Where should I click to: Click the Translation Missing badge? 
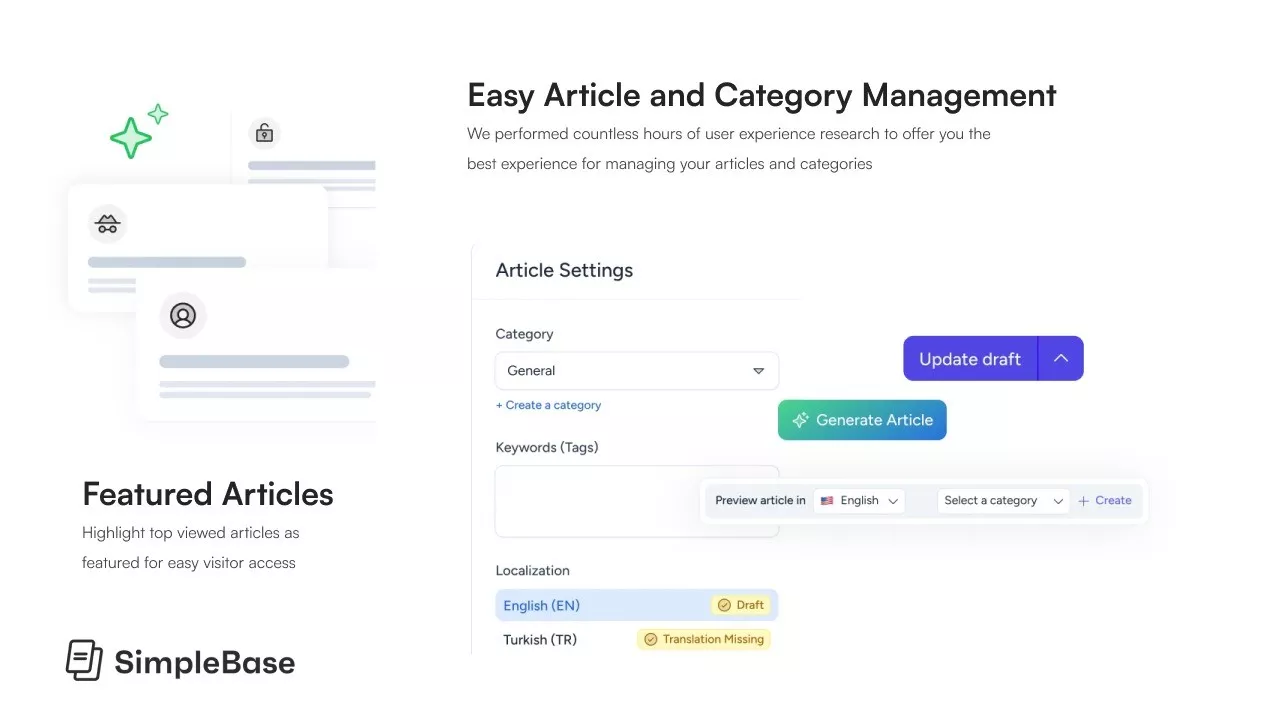pos(703,639)
